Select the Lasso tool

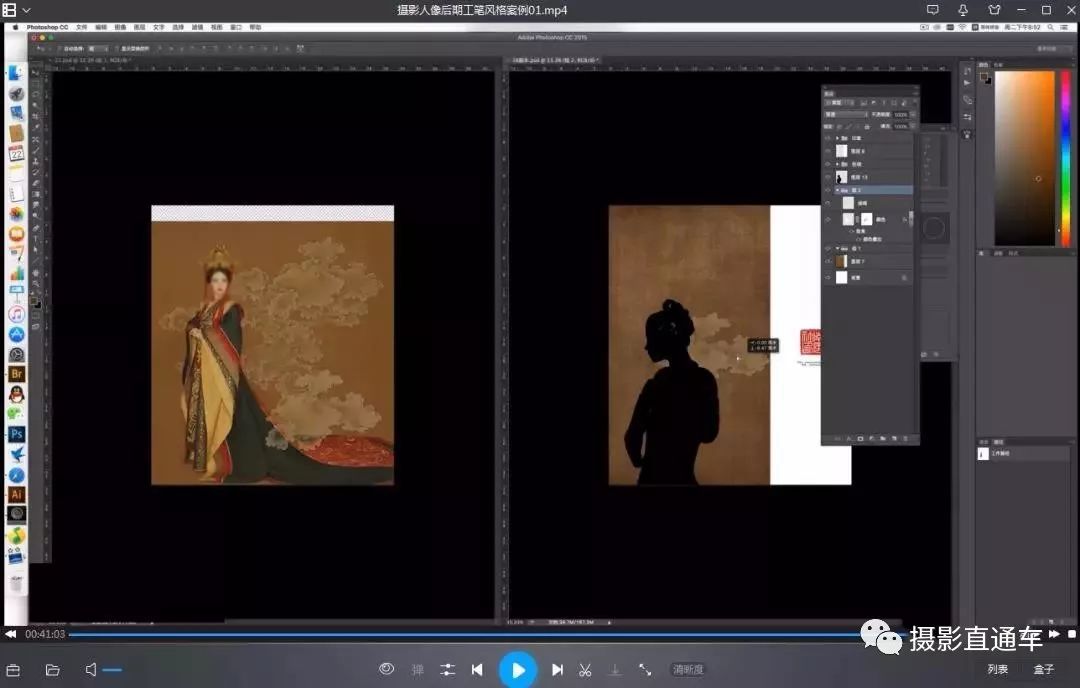point(36,93)
